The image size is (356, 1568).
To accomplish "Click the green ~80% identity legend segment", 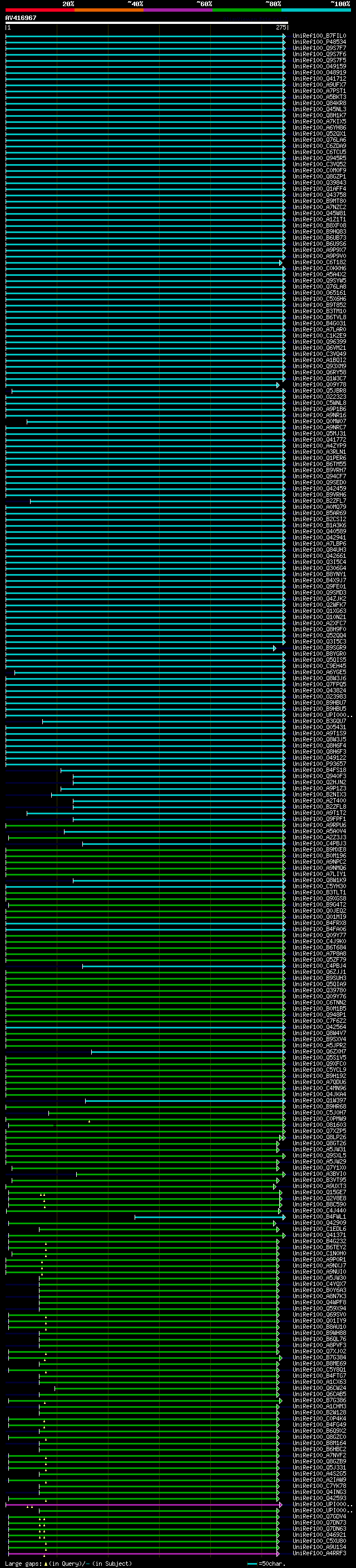I will pyautogui.click(x=247, y=10).
